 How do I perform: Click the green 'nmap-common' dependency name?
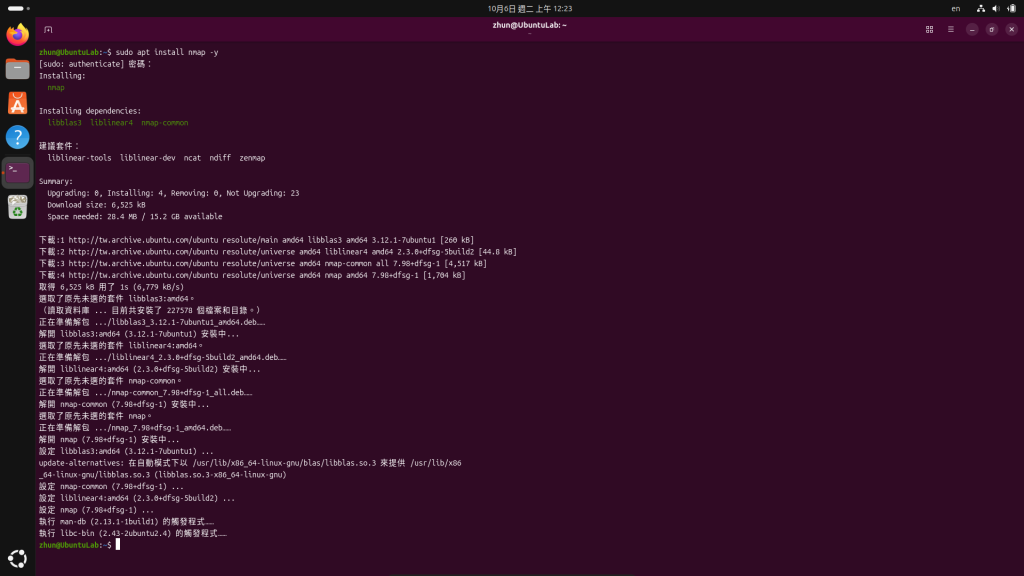(165, 123)
